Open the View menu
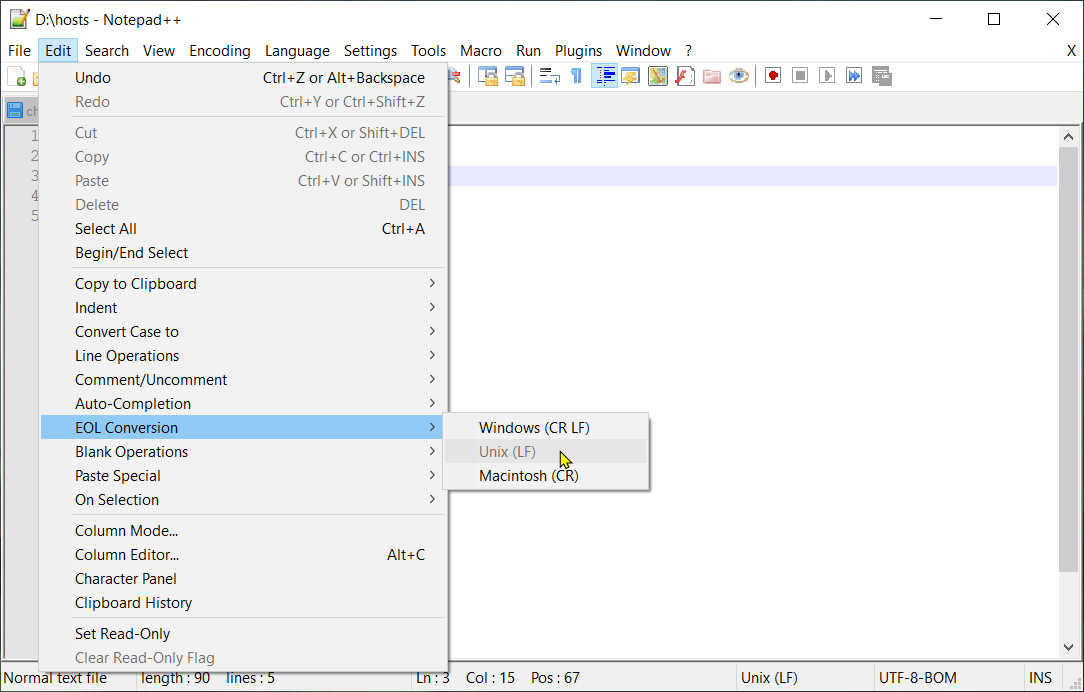The image size is (1084, 692). click(x=159, y=50)
